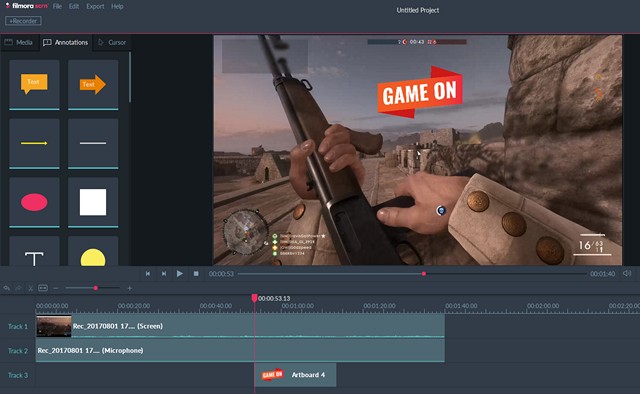Stop the preview playback
Viewport: 640px width, 394px height.
[196, 274]
